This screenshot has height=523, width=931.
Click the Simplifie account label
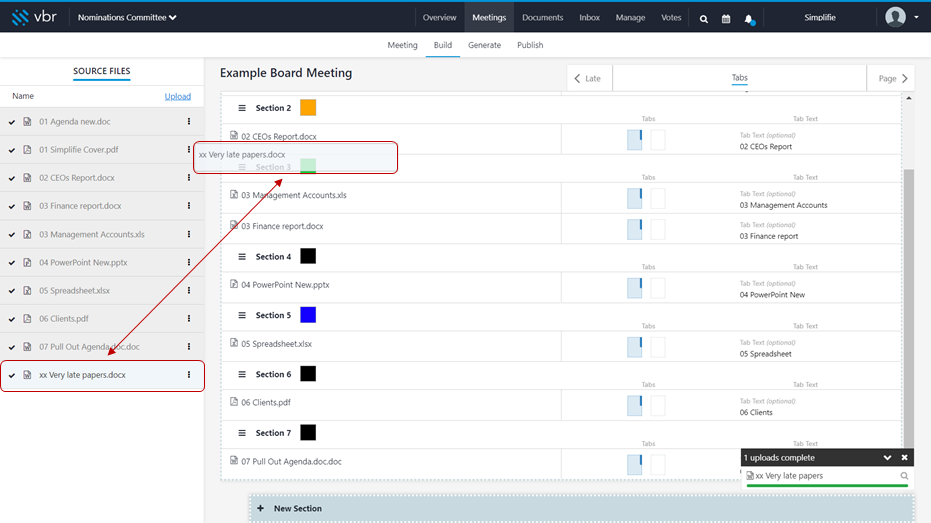(x=819, y=17)
